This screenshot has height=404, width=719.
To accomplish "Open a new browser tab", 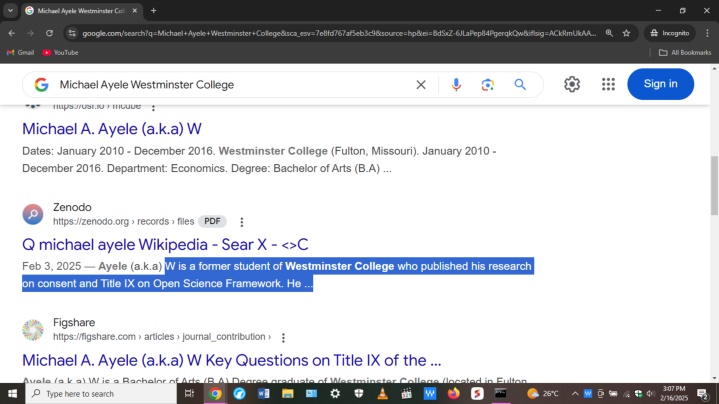I will (154, 11).
